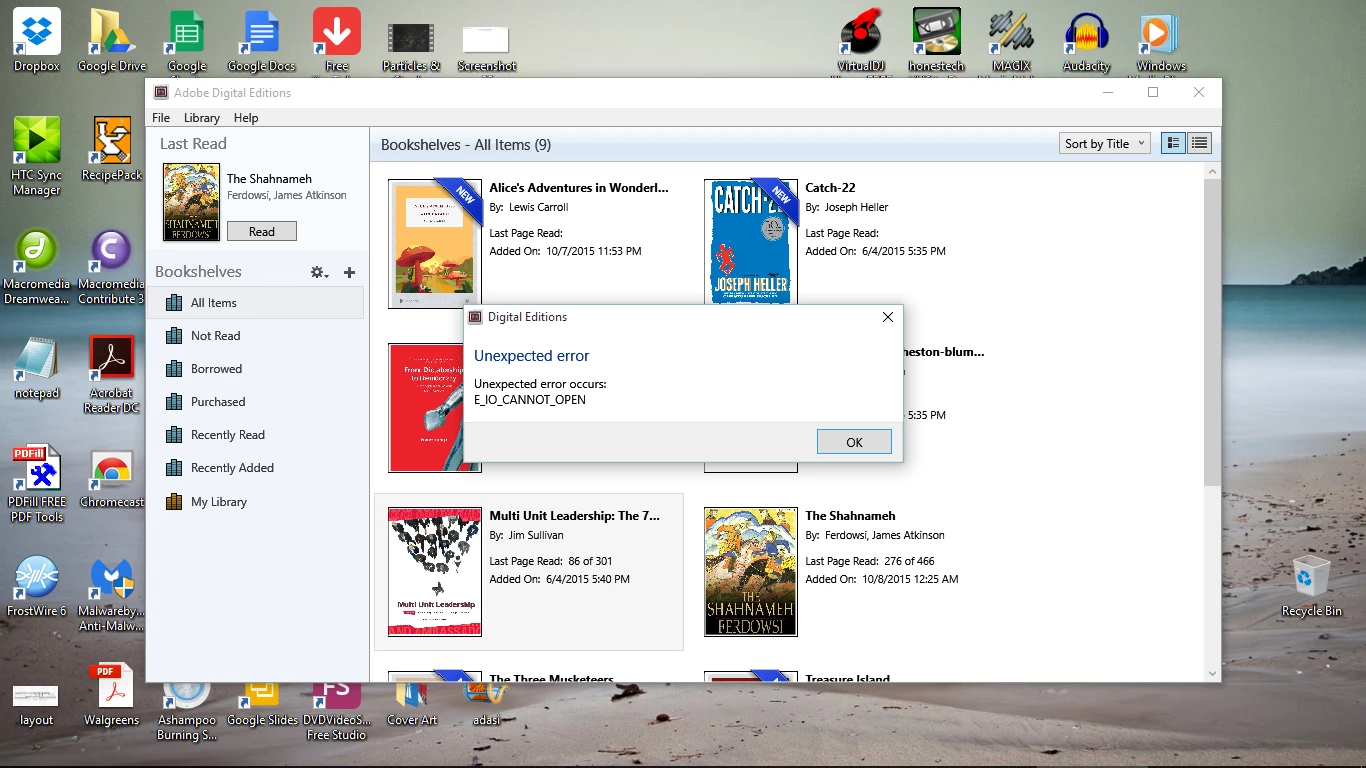Click the Adobe Digital Editions title bar icon
Image resolution: width=1366 pixels, height=768 pixels.
pos(161,92)
